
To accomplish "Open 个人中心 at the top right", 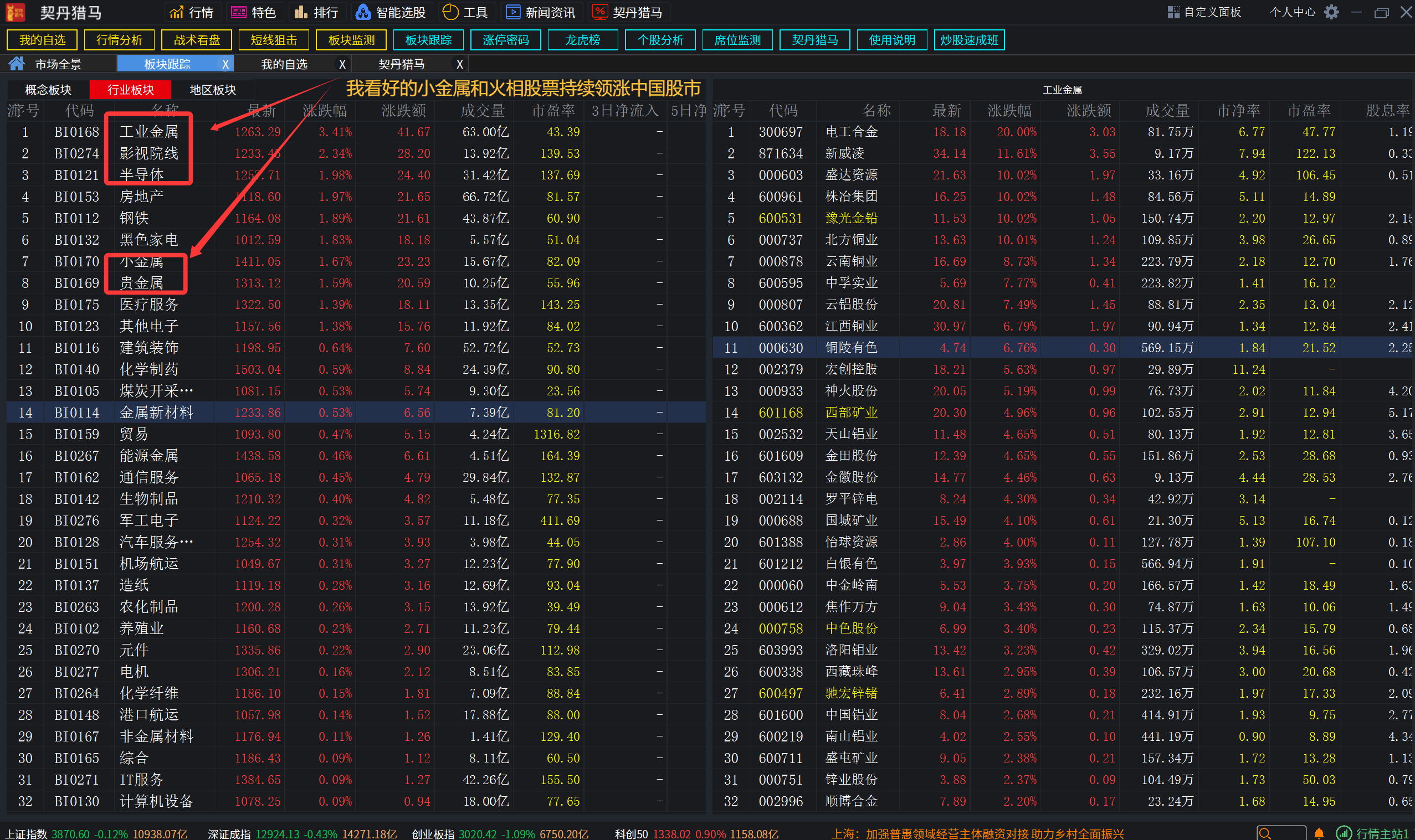I will pyautogui.click(x=1292, y=12).
